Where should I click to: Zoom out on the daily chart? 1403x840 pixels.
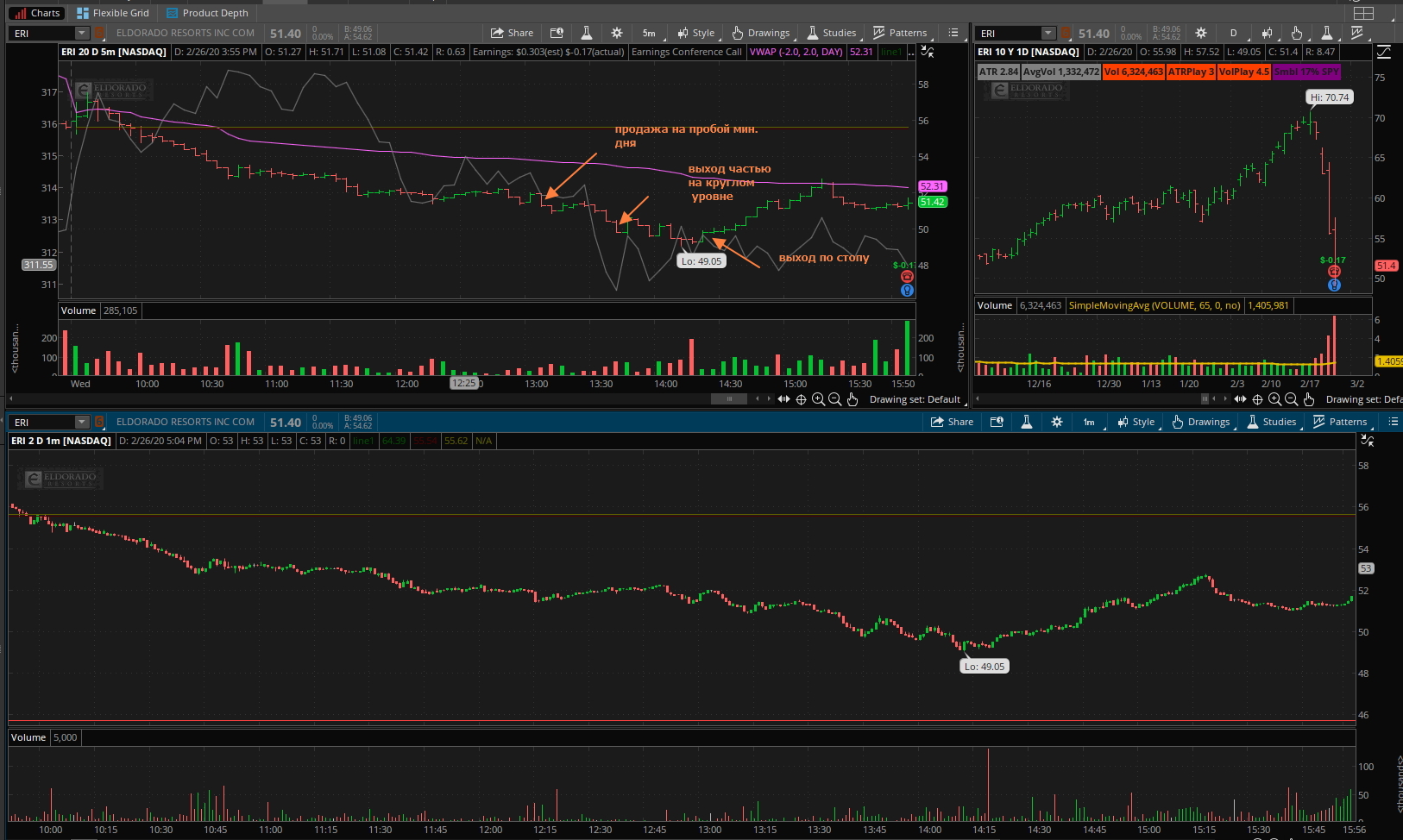[x=1291, y=399]
